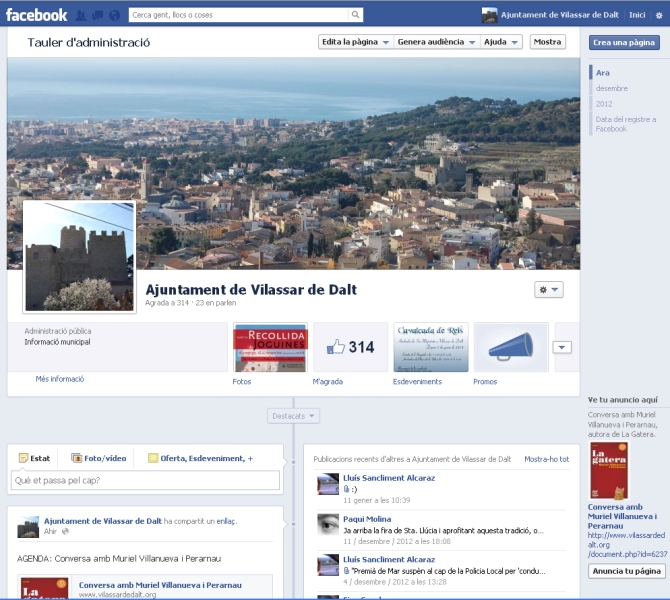Click the attachment icon on "Premià de Mar" post
This screenshot has height=600, width=670.
pos(347,571)
